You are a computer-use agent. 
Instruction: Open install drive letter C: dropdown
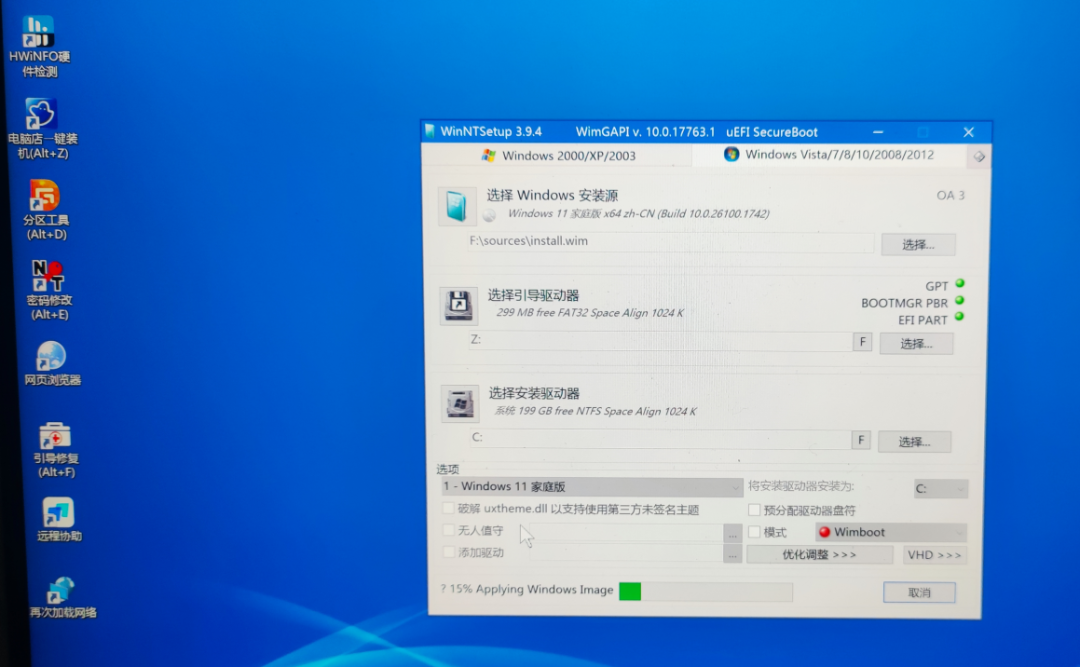(x=940, y=489)
